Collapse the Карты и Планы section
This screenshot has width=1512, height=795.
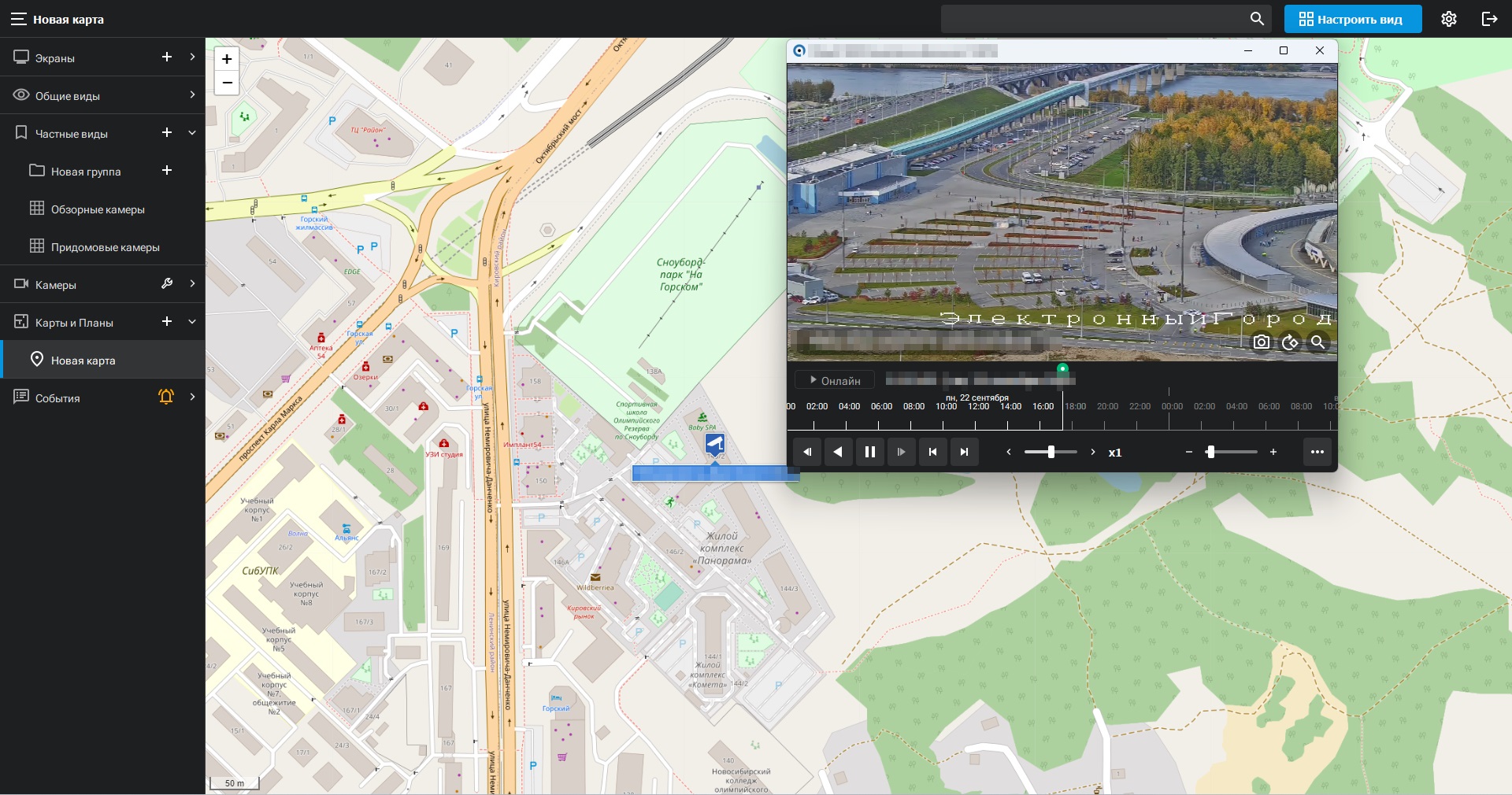click(x=192, y=322)
